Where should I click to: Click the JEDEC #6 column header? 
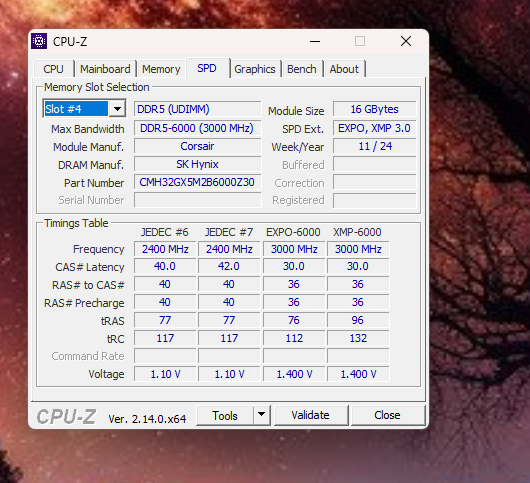point(165,232)
